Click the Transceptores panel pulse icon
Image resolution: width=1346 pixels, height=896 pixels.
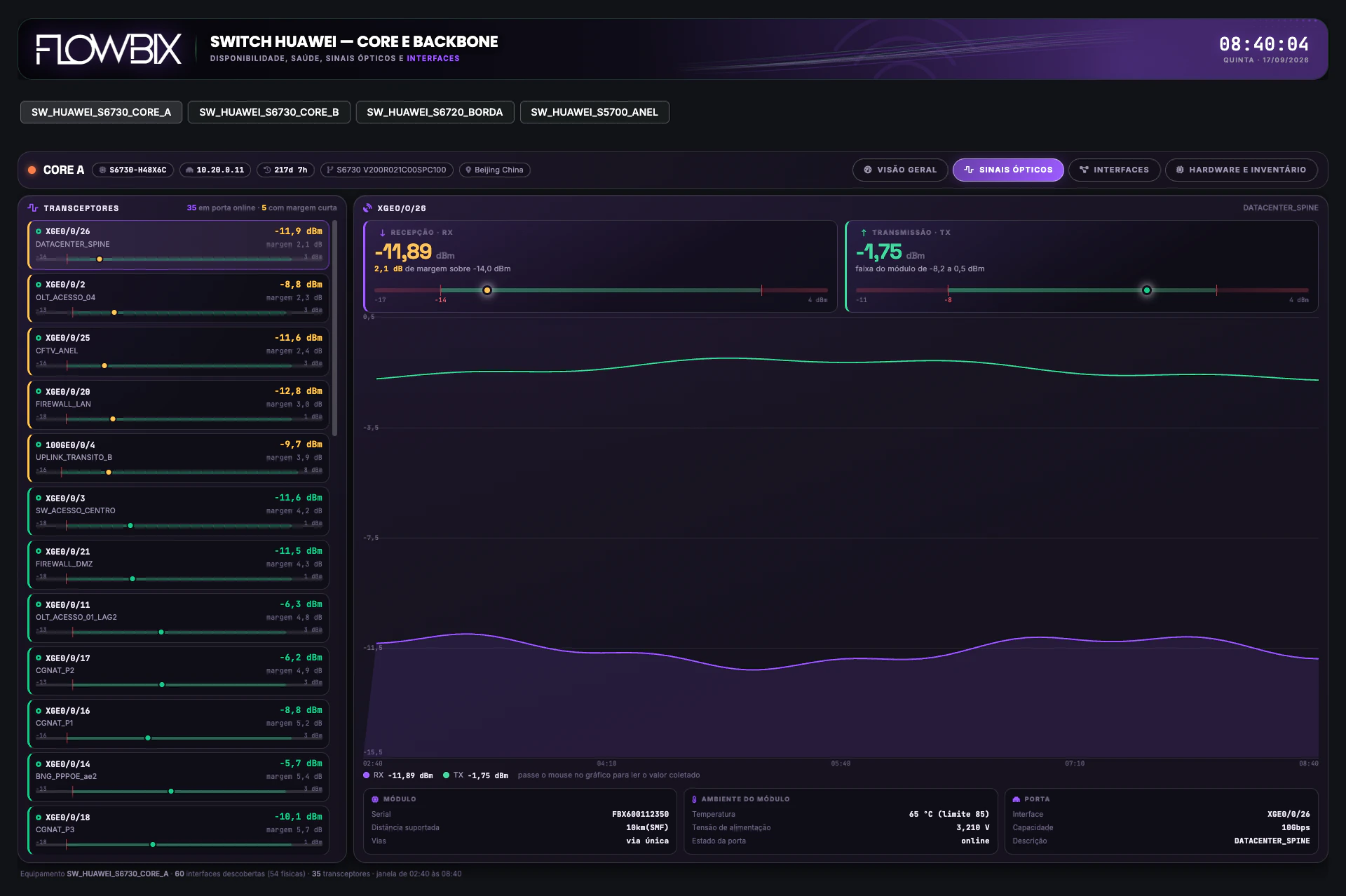[33, 208]
